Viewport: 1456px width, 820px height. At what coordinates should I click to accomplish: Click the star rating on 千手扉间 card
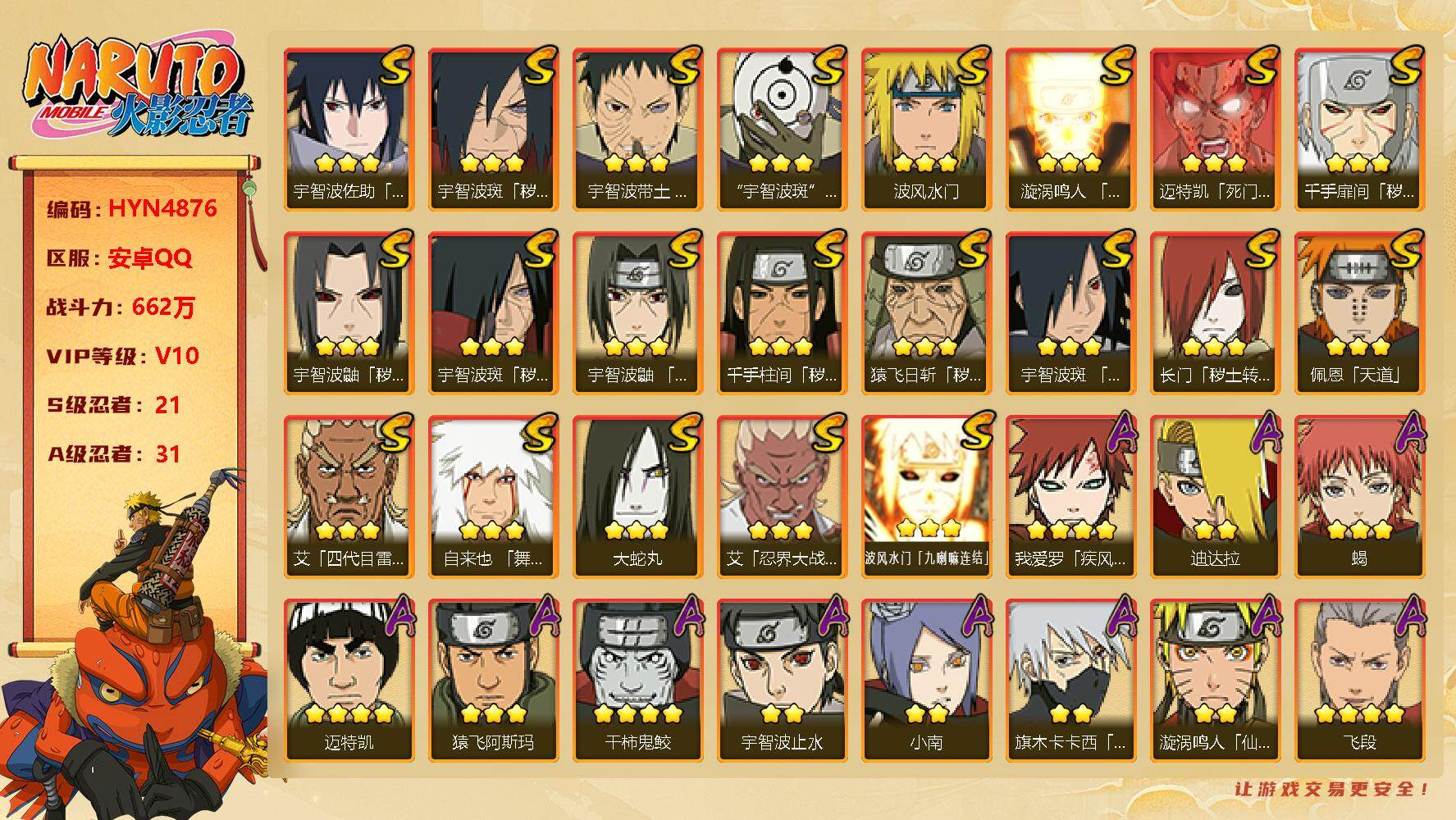coord(1359,163)
